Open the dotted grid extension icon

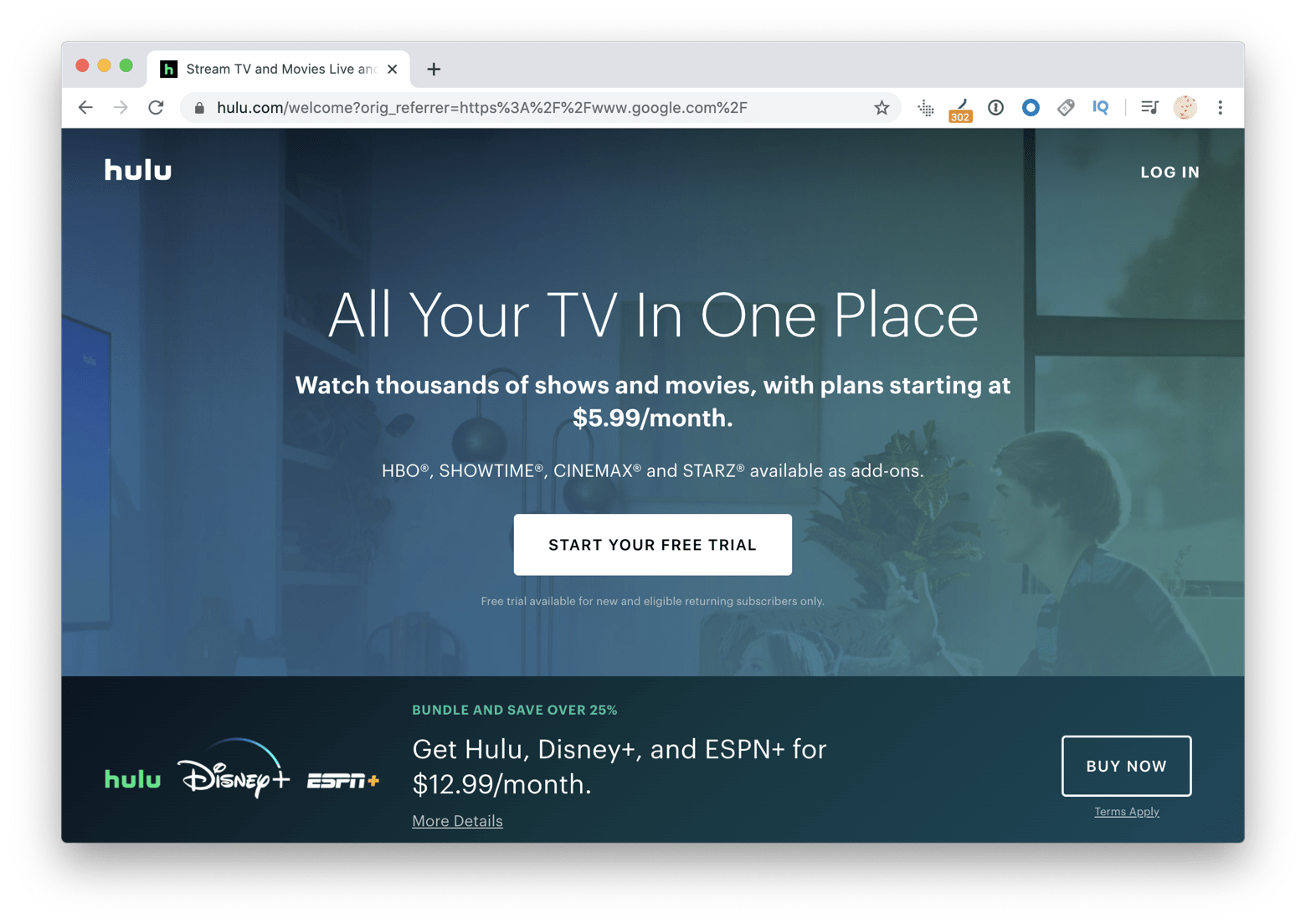pyautogui.click(x=926, y=107)
